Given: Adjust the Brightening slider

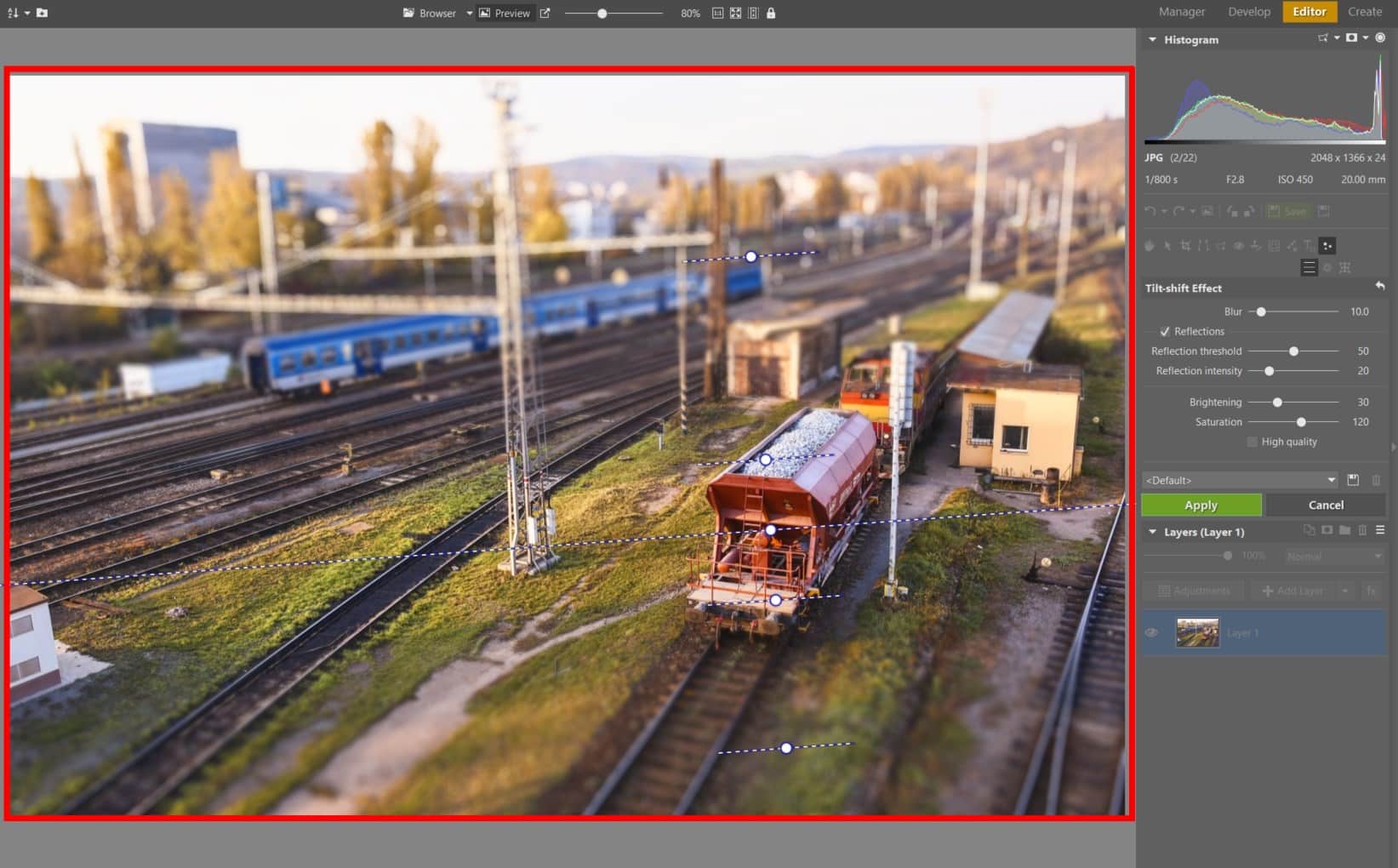Looking at the screenshot, I should [1293, 403].
